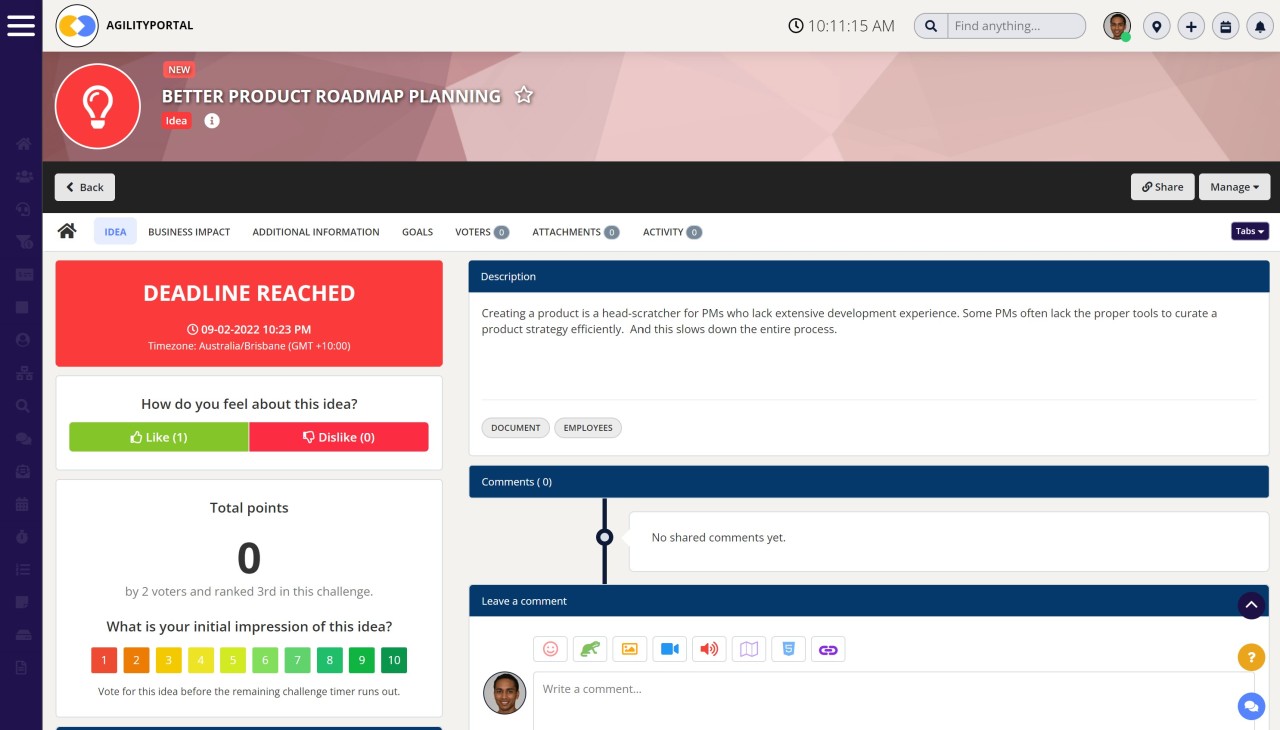Star the Better Product Roadmap Planning idea
Viewport: 1280px width, 730px height.
524,95
